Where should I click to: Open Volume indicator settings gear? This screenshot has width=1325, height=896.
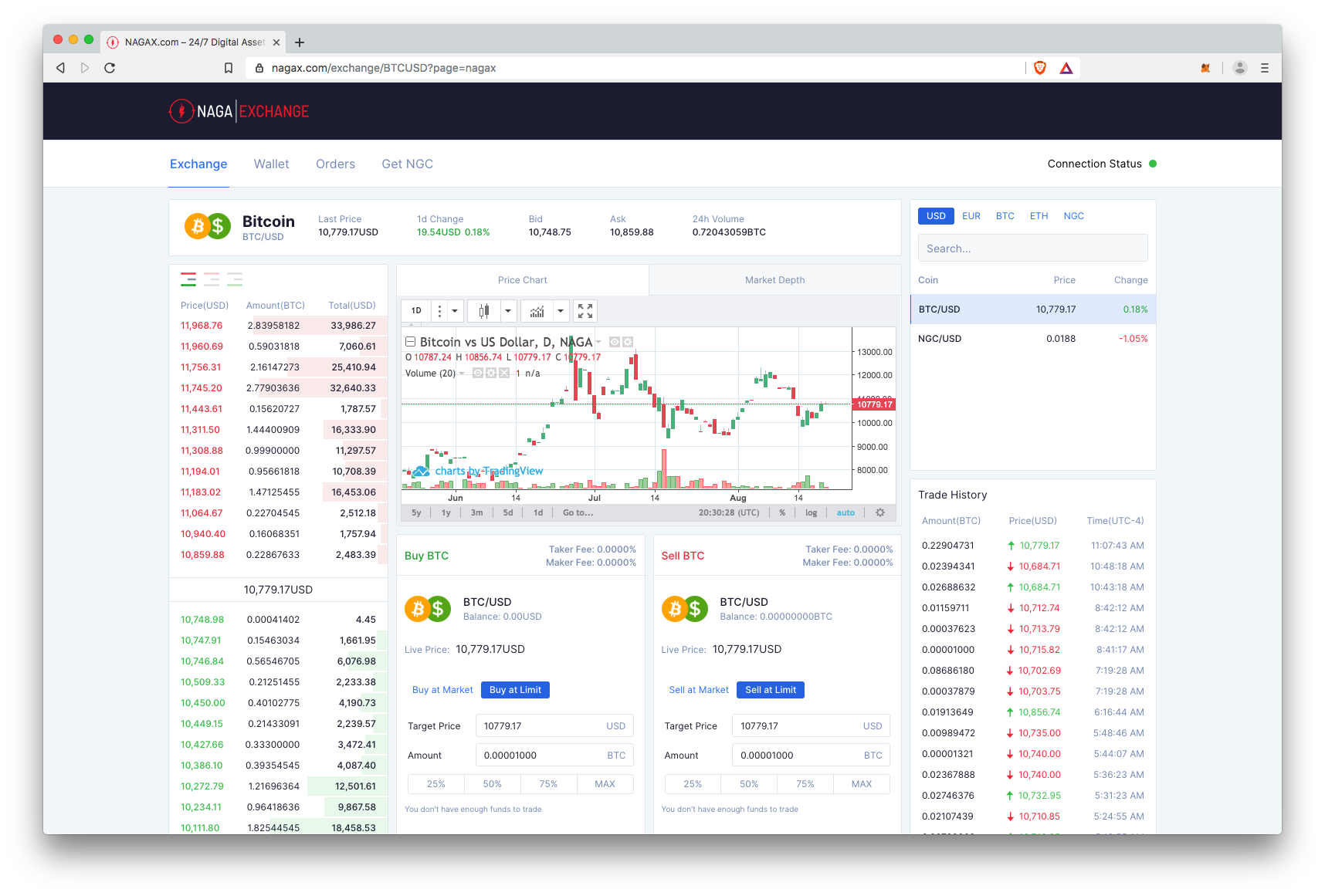pyautogui.click(x=491, y=374)
